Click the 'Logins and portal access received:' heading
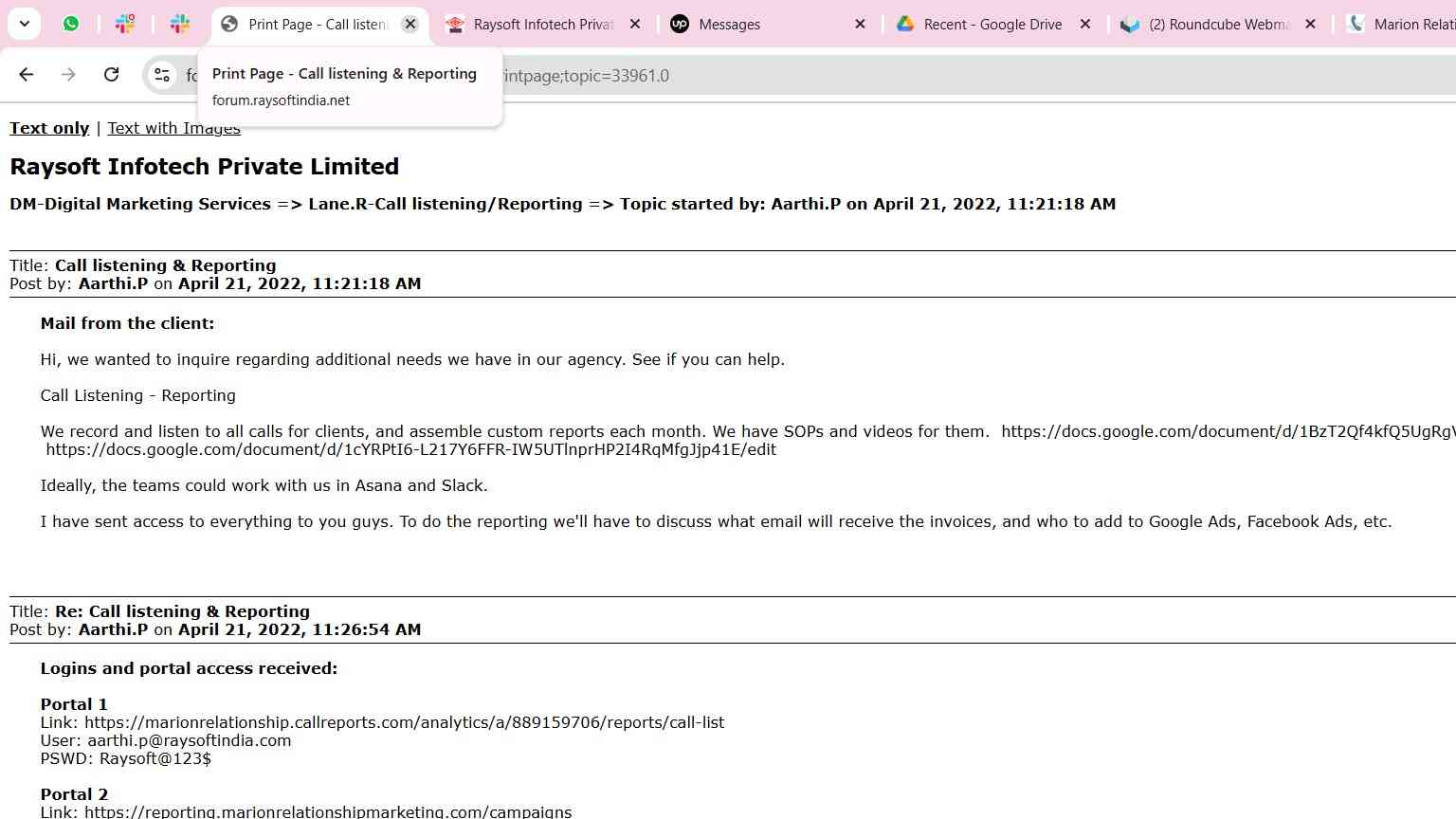The width and height of the screenshot is (1456, 819). point(189,668)
